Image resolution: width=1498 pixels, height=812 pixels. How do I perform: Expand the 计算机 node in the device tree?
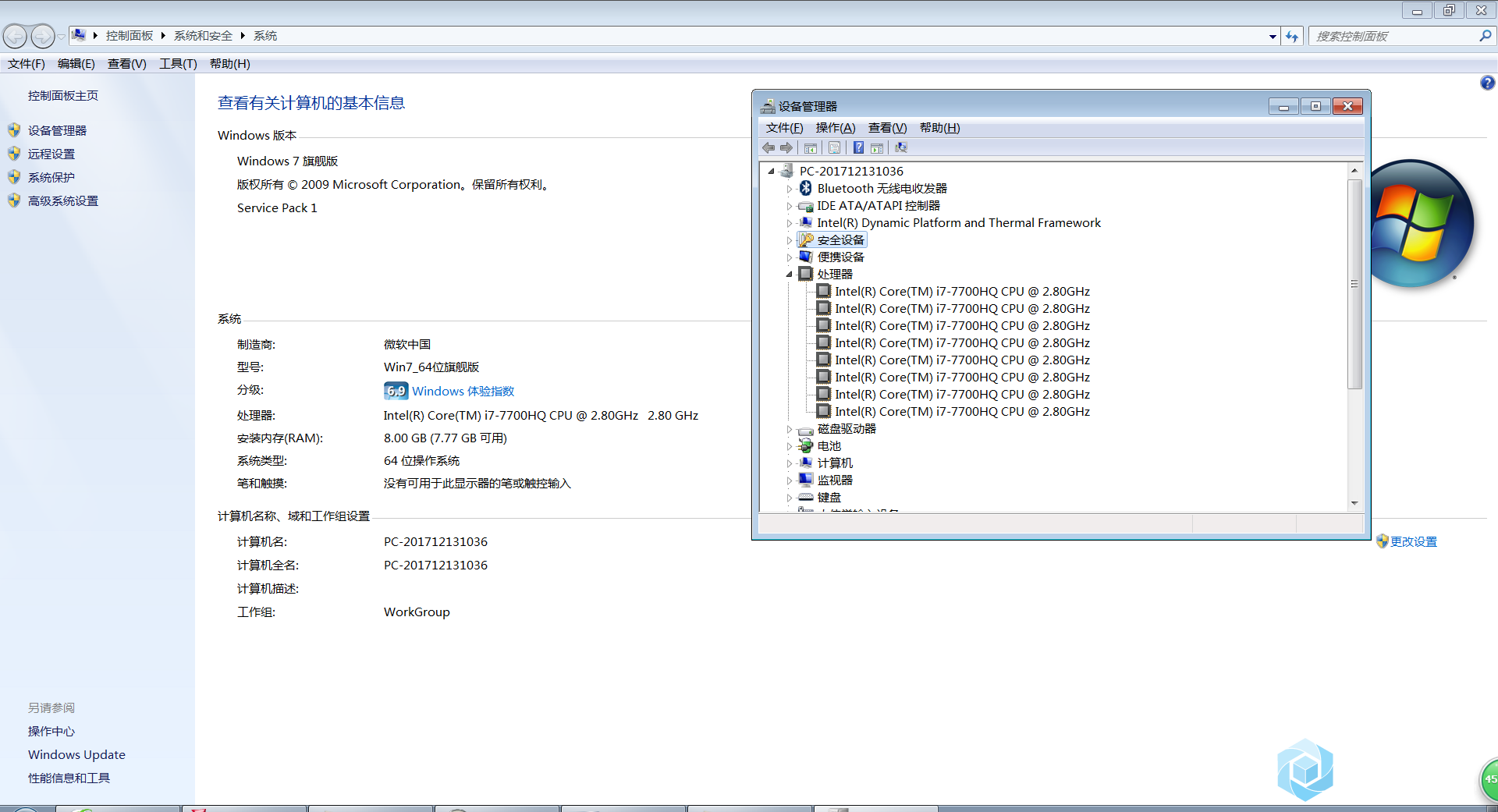tap(789, 463)
